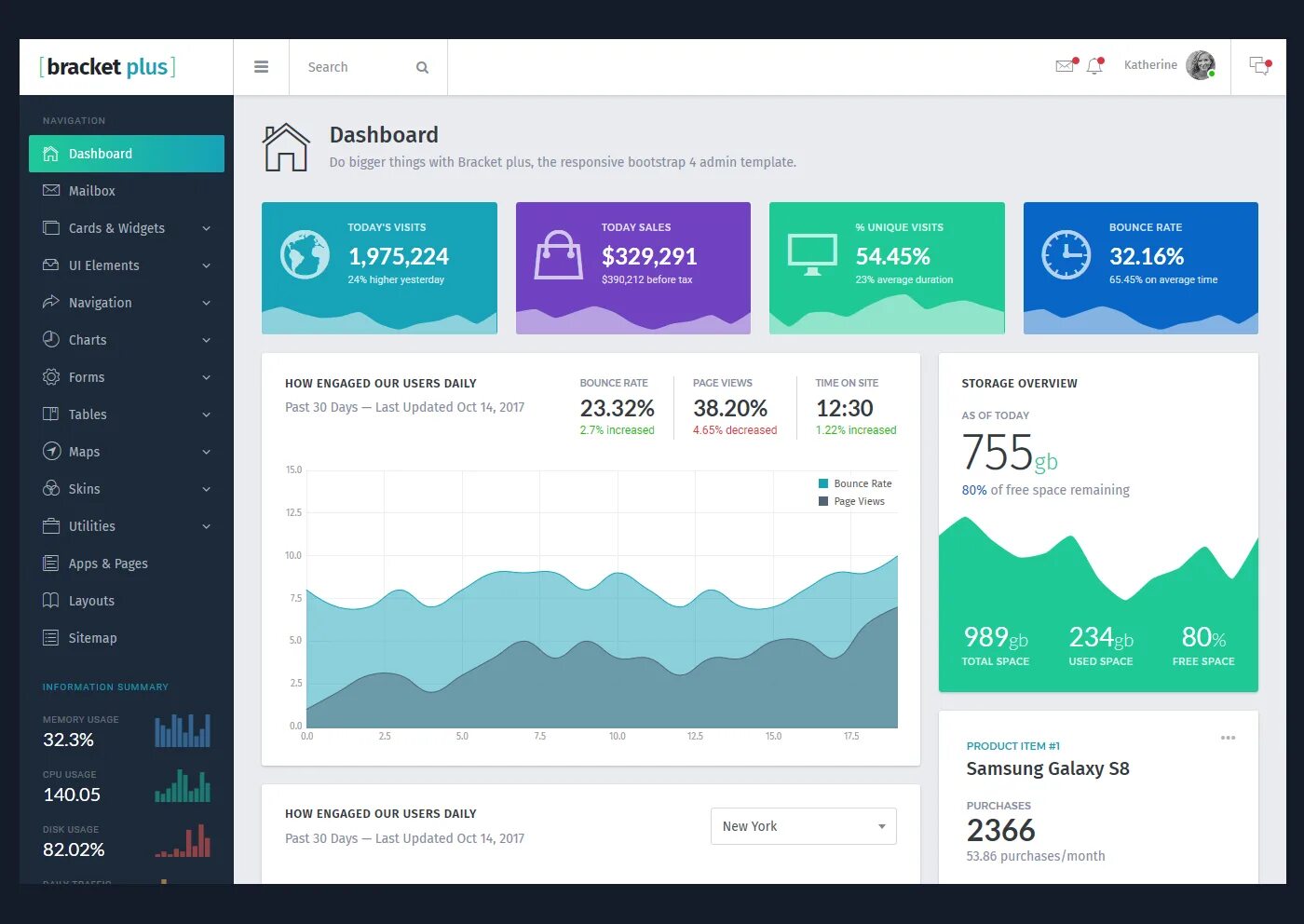Click the Forms gear icon in sidebar
The image size is (1304, 924).
coord(51,376)
